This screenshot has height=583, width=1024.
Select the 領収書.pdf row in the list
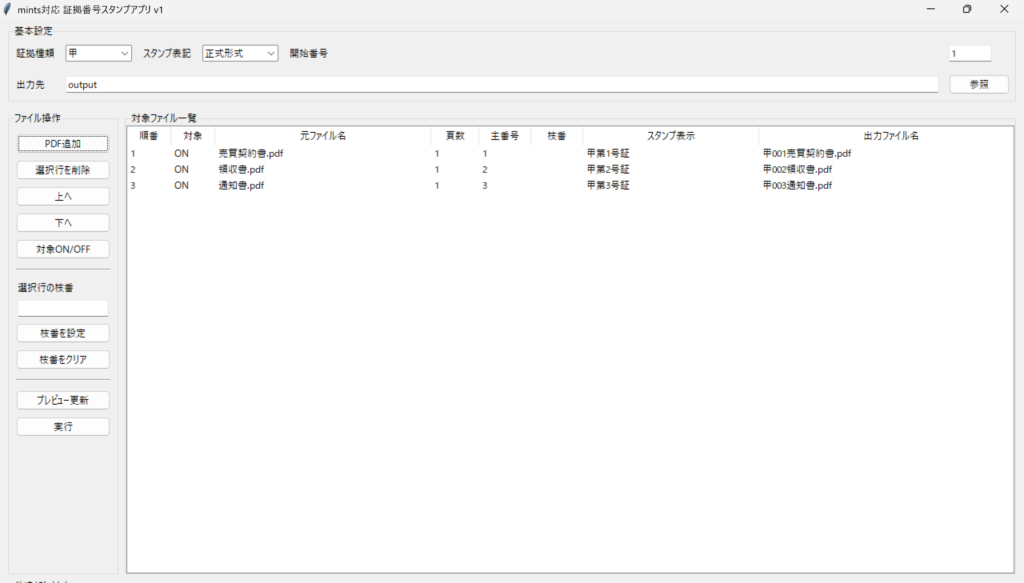tap(241, 170)
